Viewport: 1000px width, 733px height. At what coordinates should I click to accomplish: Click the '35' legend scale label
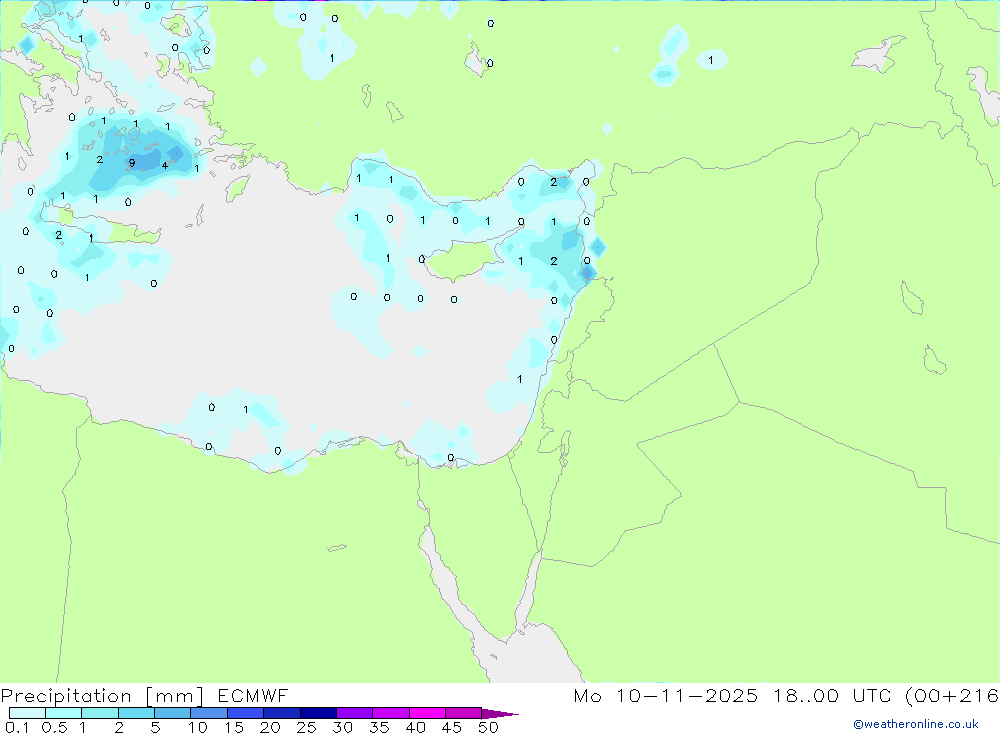click(x=379, y=727)
